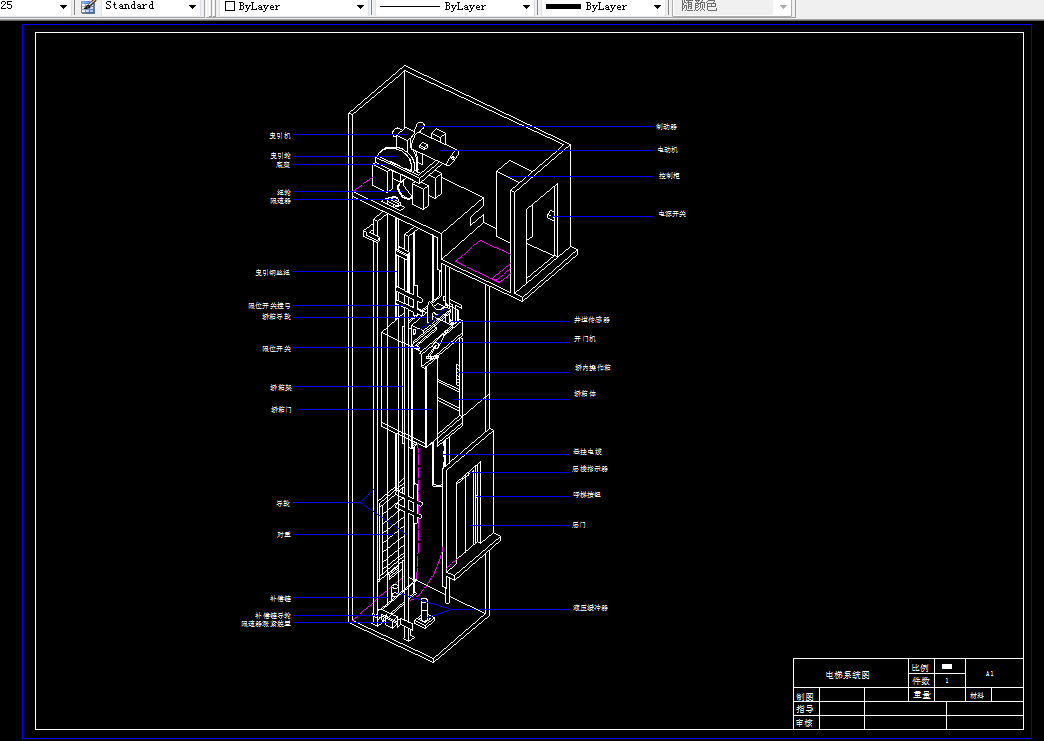Click the 比例 cell in title block
1044x741 pixels.
[919, 667]
